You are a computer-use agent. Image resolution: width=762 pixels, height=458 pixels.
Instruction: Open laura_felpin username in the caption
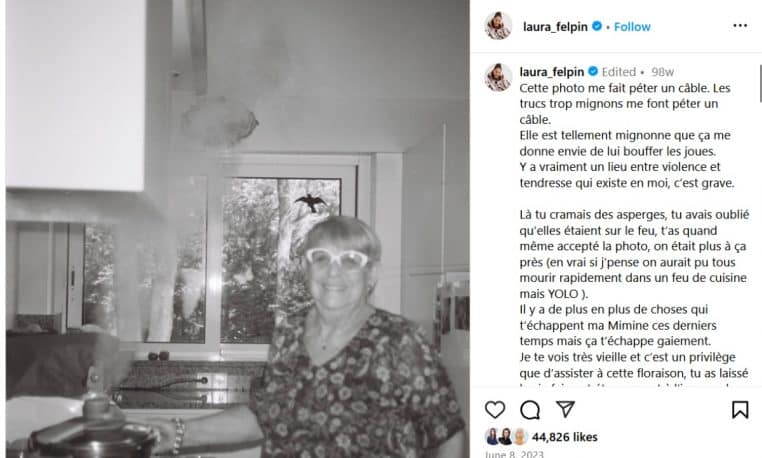tap(552, 72)
